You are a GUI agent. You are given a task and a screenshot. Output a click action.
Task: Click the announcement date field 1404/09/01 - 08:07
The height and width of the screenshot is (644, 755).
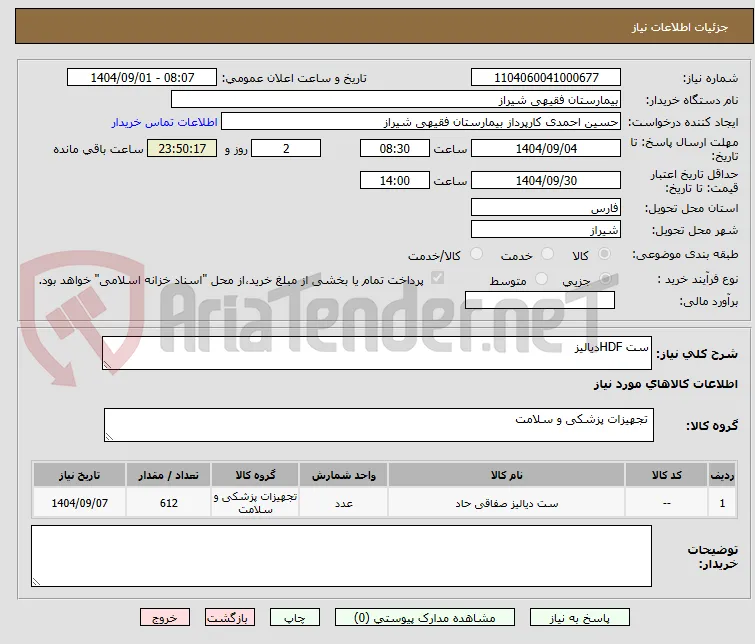(x=142, y=78)
